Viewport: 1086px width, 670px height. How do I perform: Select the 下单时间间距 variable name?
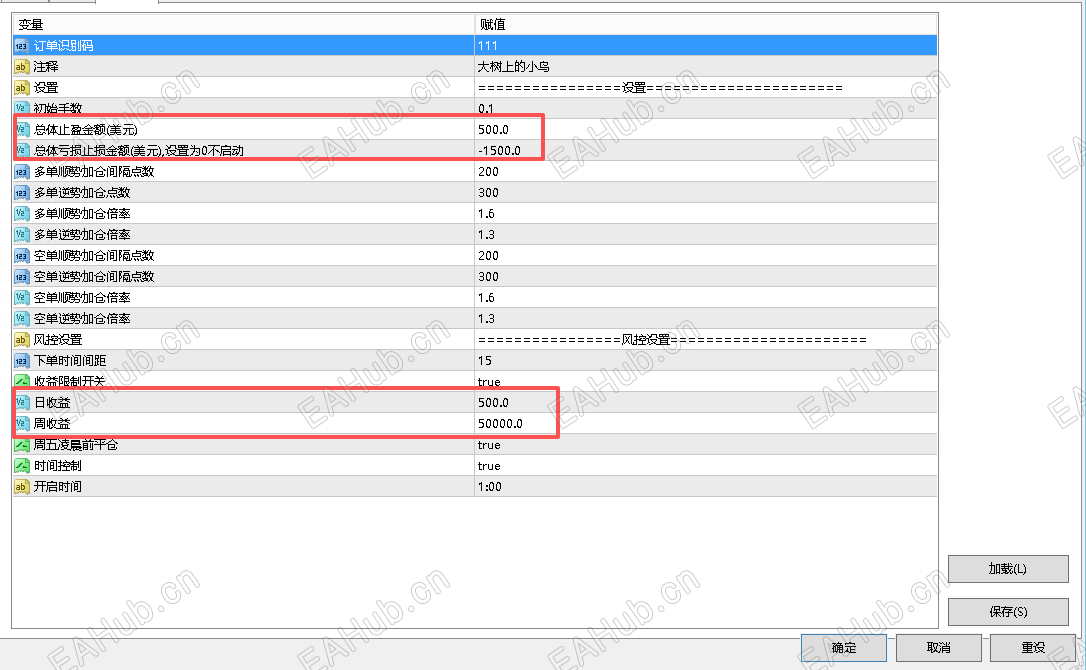point(70,361)
